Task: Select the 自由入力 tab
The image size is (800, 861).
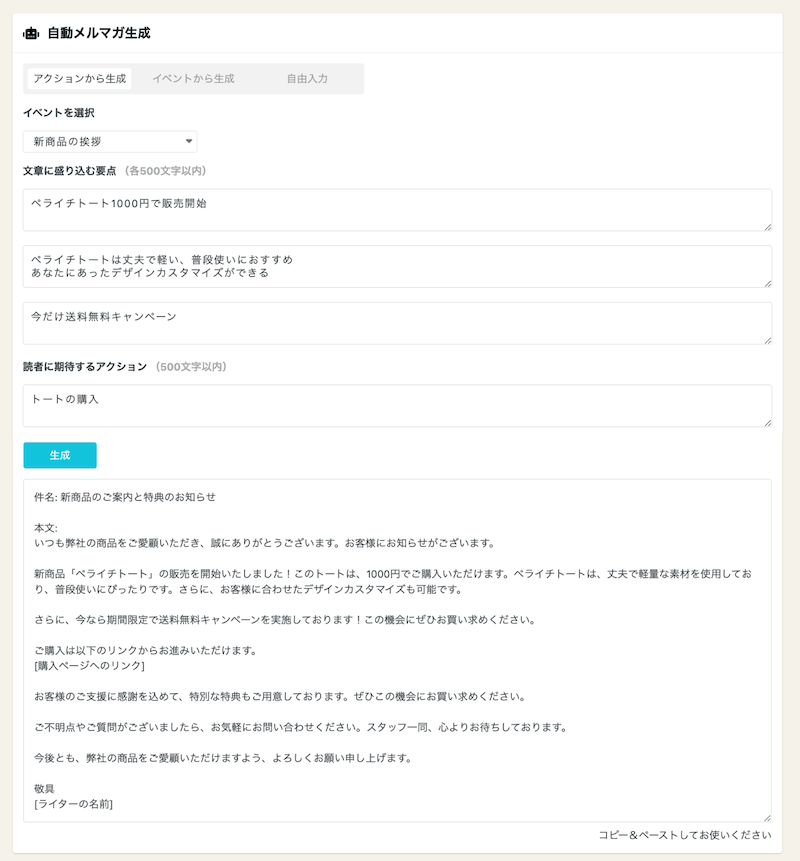Action: [x=307, y=79]
